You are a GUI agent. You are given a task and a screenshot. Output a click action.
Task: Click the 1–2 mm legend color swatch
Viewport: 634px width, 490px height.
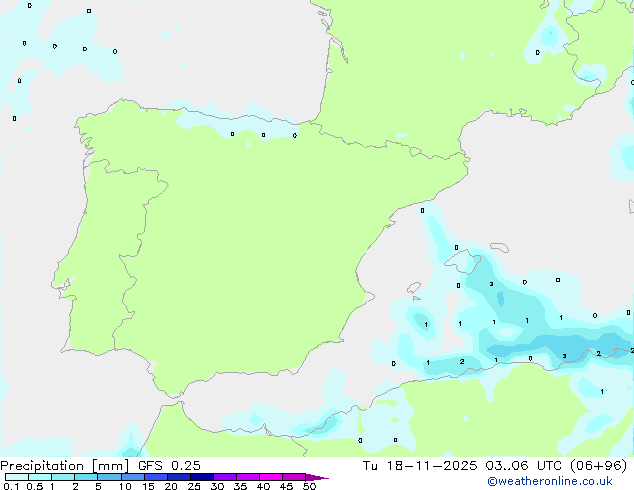63,477
